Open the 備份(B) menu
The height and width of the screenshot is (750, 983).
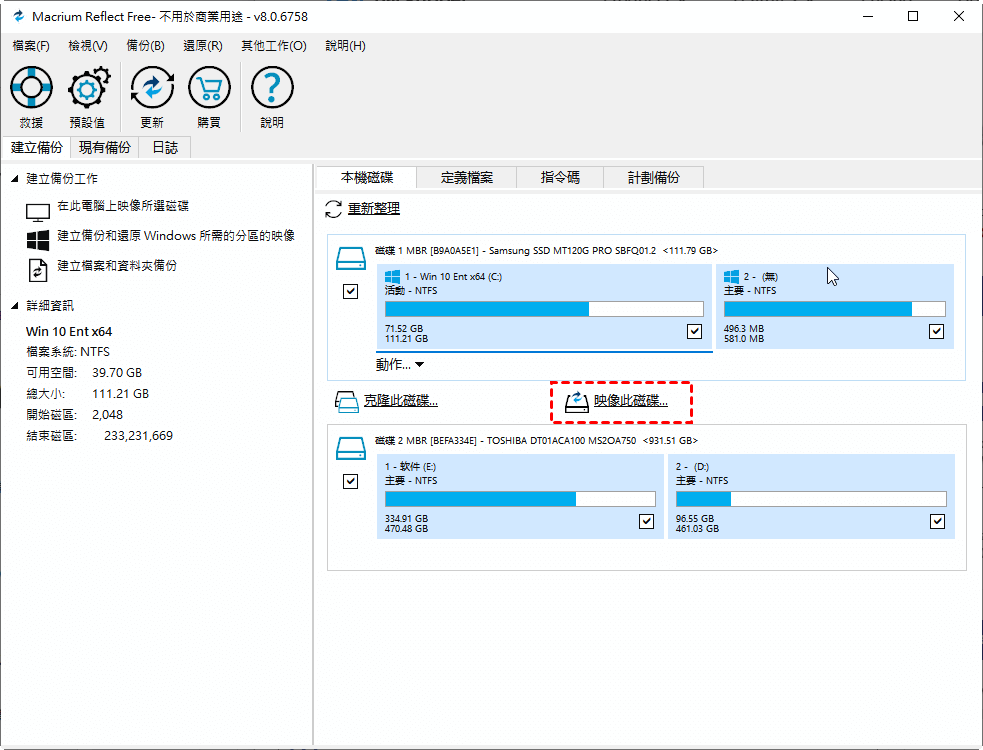coord(145,46)
